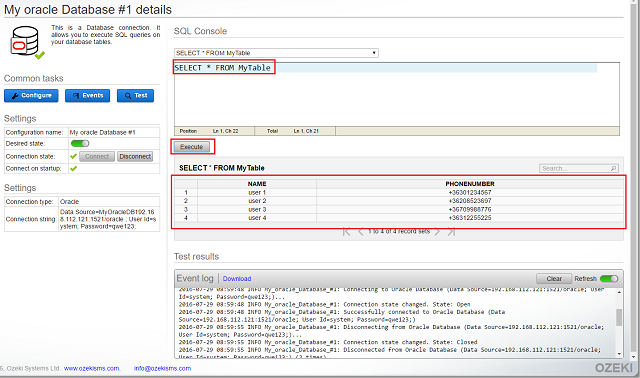Image resolution: width=640 pixels, height=378 pixels.
Task: Click Connection state green checkmark
Action: (73, 156)
